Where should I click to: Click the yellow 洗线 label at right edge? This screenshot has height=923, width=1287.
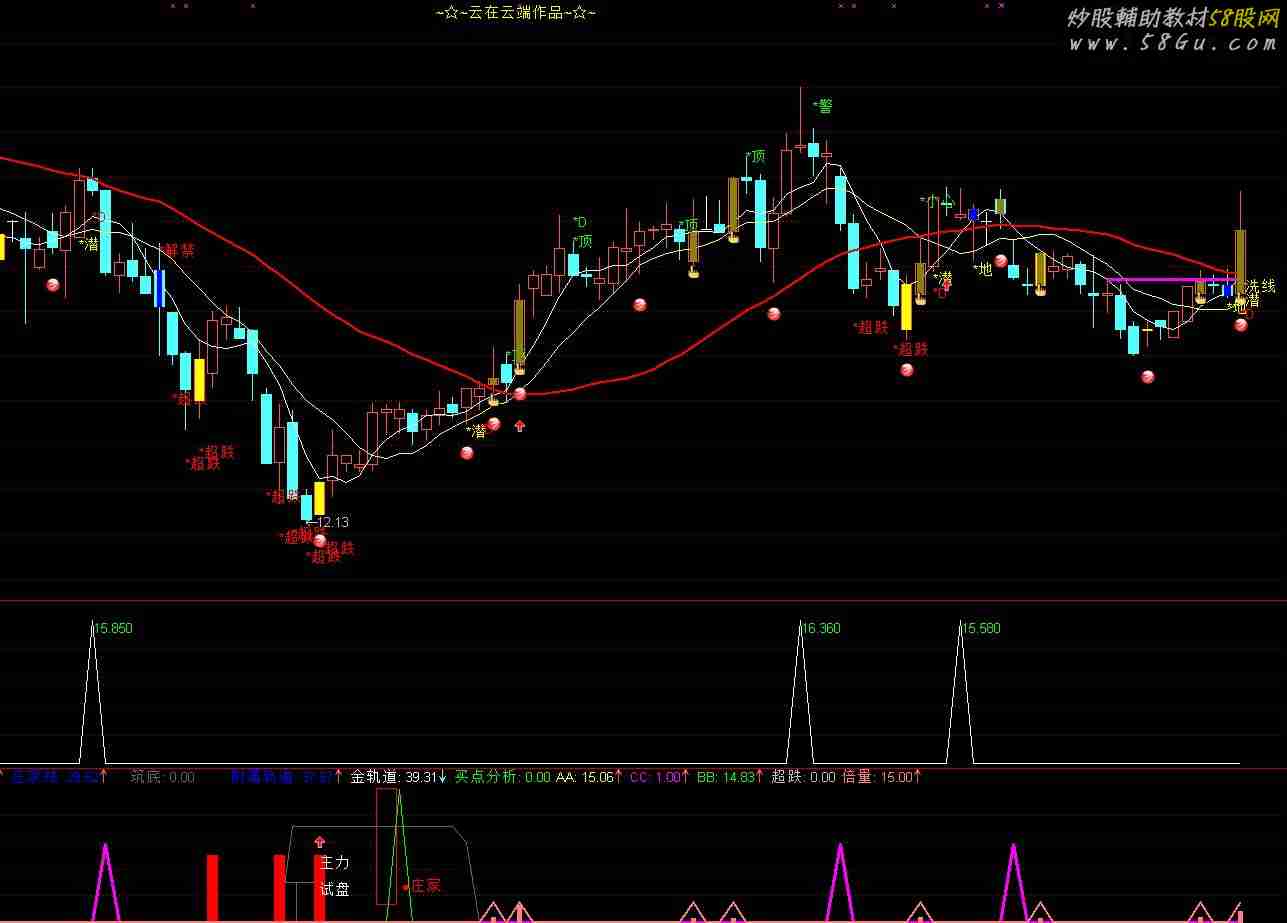tap(1260, 286)
